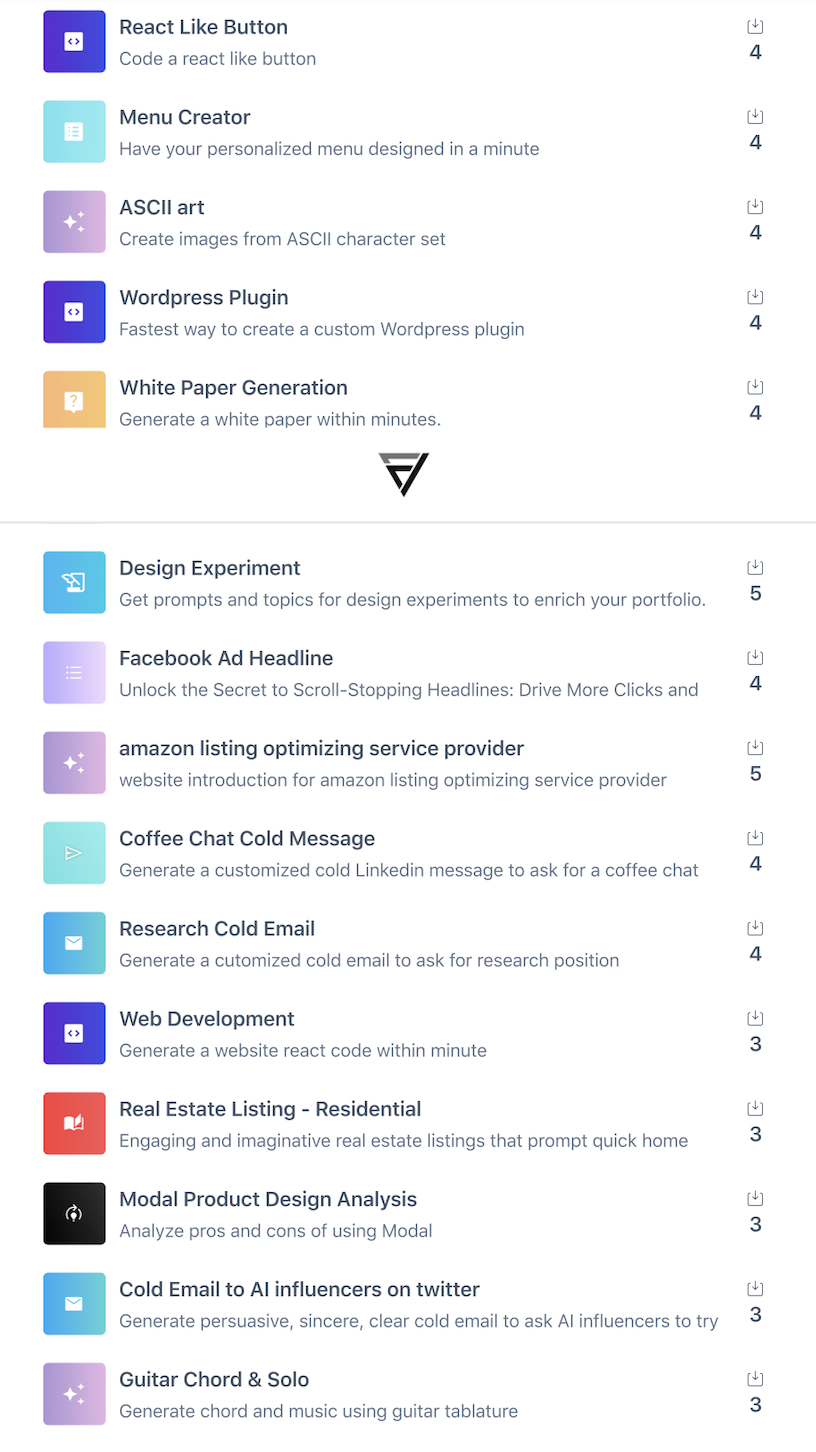The height and width of the screenshot is (1452, 816).
Task: Click the Real Estate Listing book icon
Action: coord(74,1123)
